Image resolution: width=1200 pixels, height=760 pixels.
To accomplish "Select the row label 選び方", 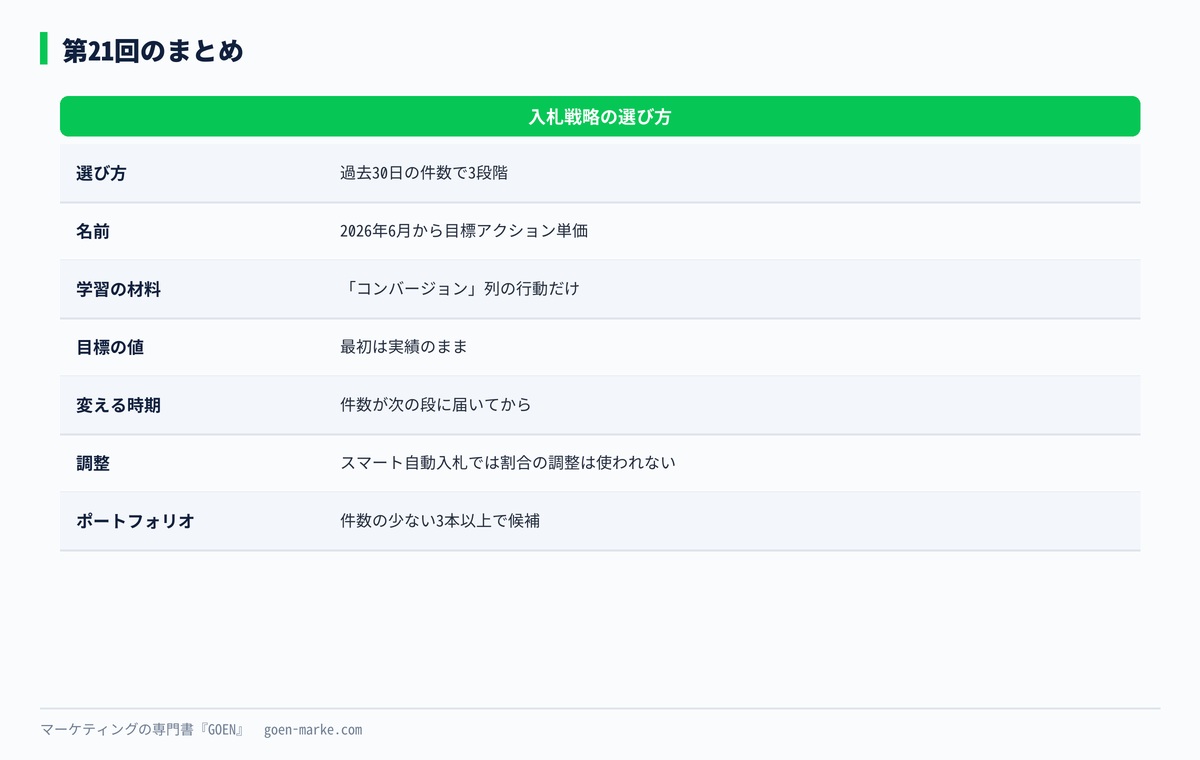I will [x=101, y=173].
